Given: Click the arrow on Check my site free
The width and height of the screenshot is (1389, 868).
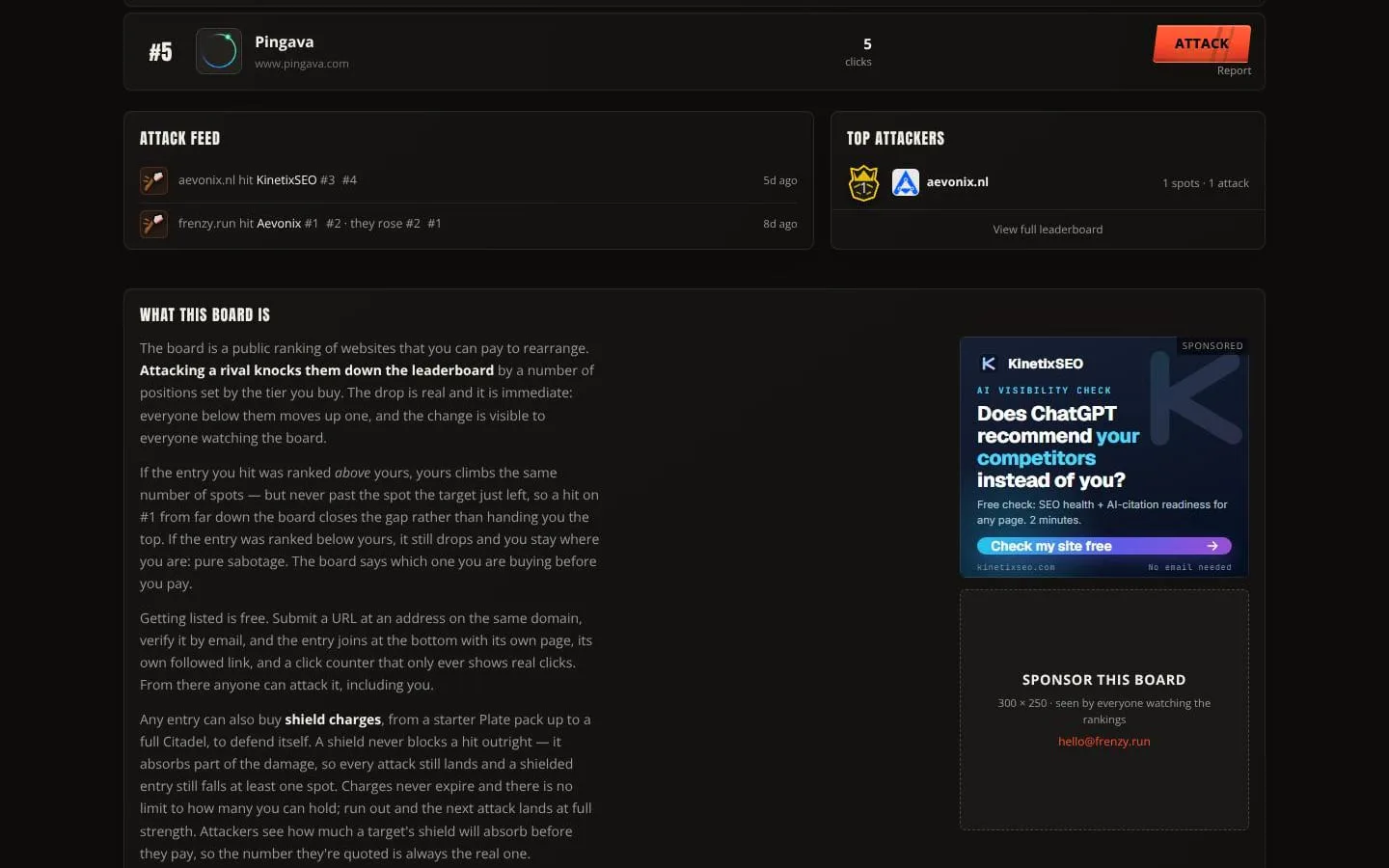Looking at the screenshot, I should [1212, 546].
